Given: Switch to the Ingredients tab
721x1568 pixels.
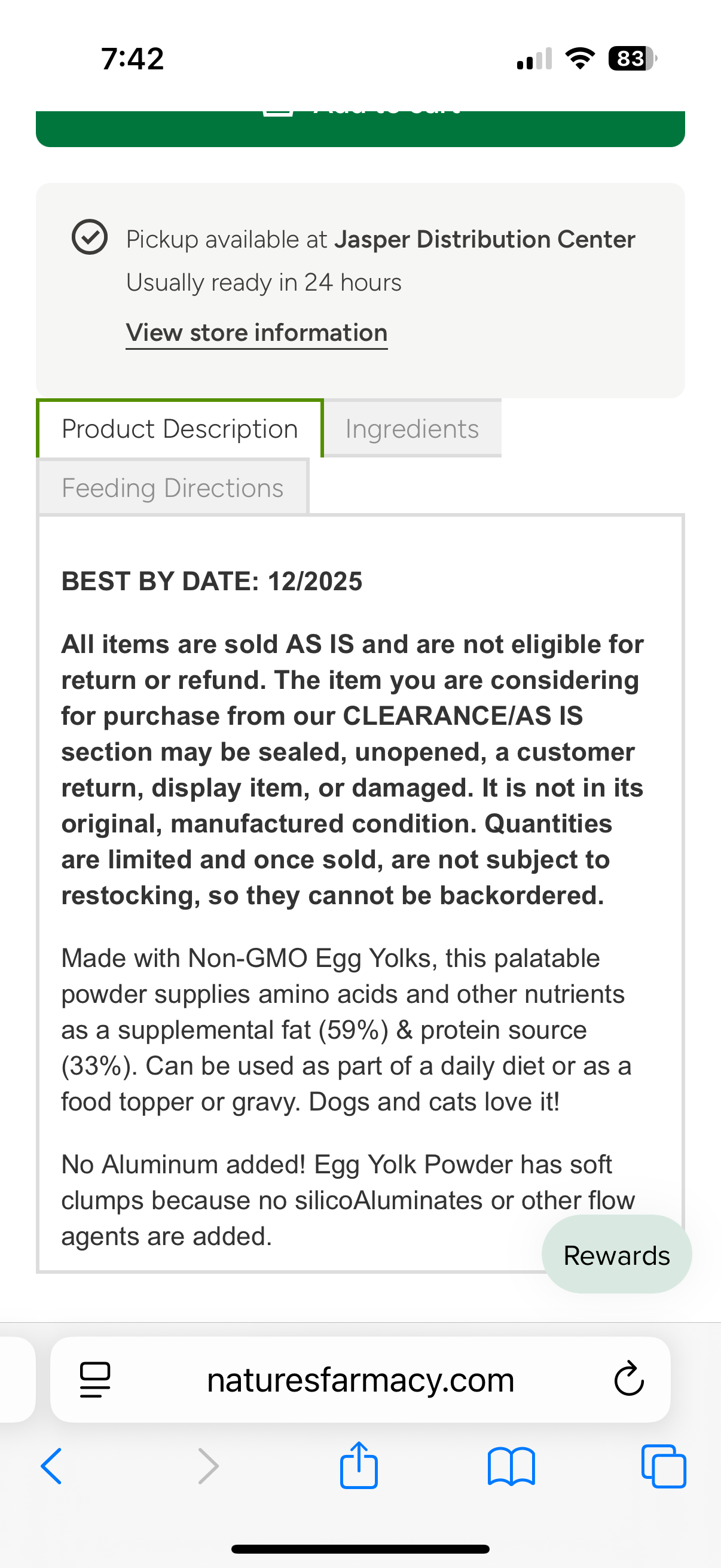Looking at the screenshot, I should pyautogui.click(x=412, y=429).
